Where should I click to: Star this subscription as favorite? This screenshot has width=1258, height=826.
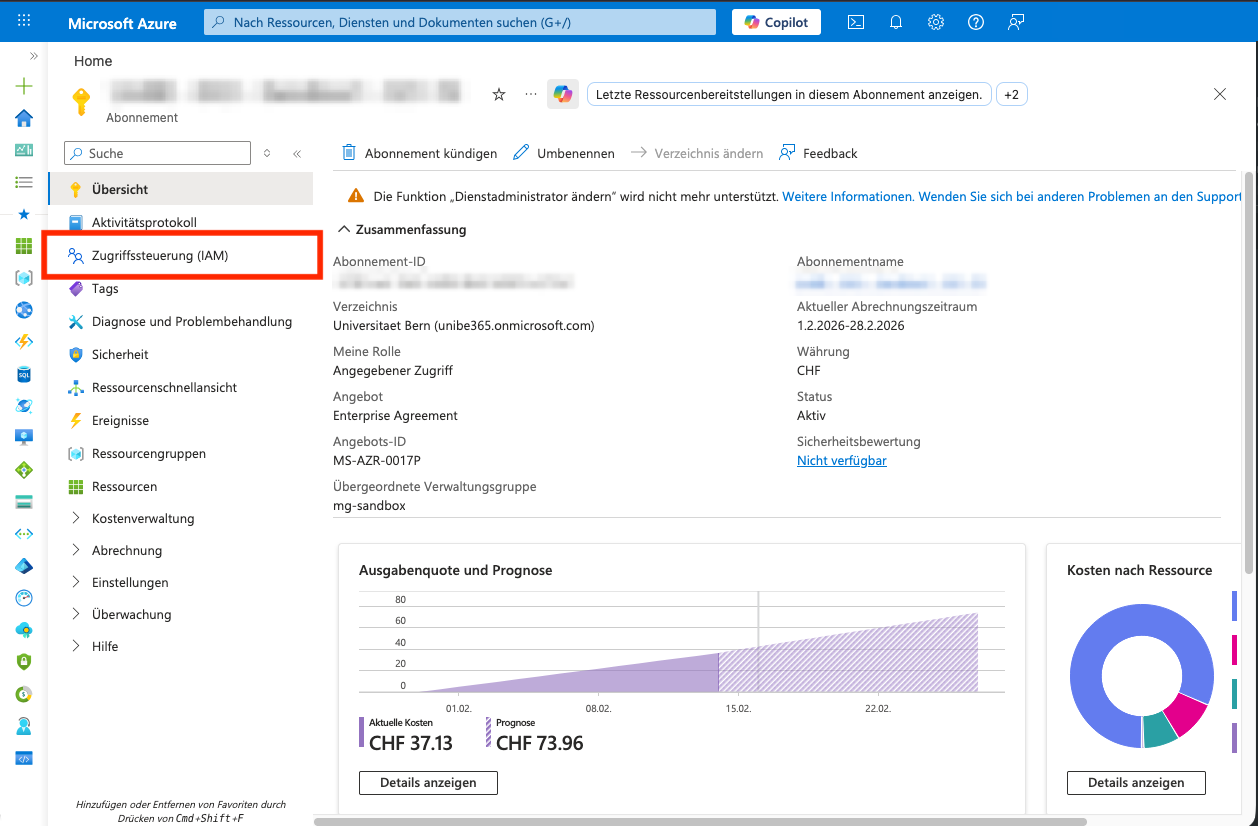[x=498, y=94]
